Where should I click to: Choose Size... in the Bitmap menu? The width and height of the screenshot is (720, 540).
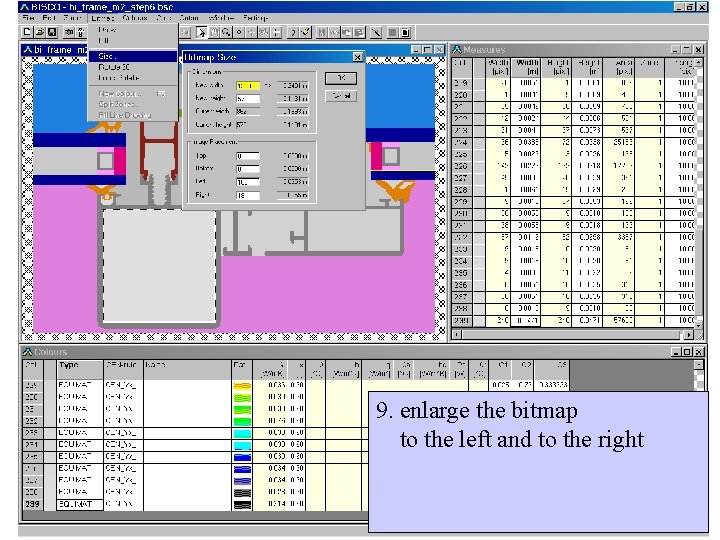pyautogui.click(x=132, y=56)
